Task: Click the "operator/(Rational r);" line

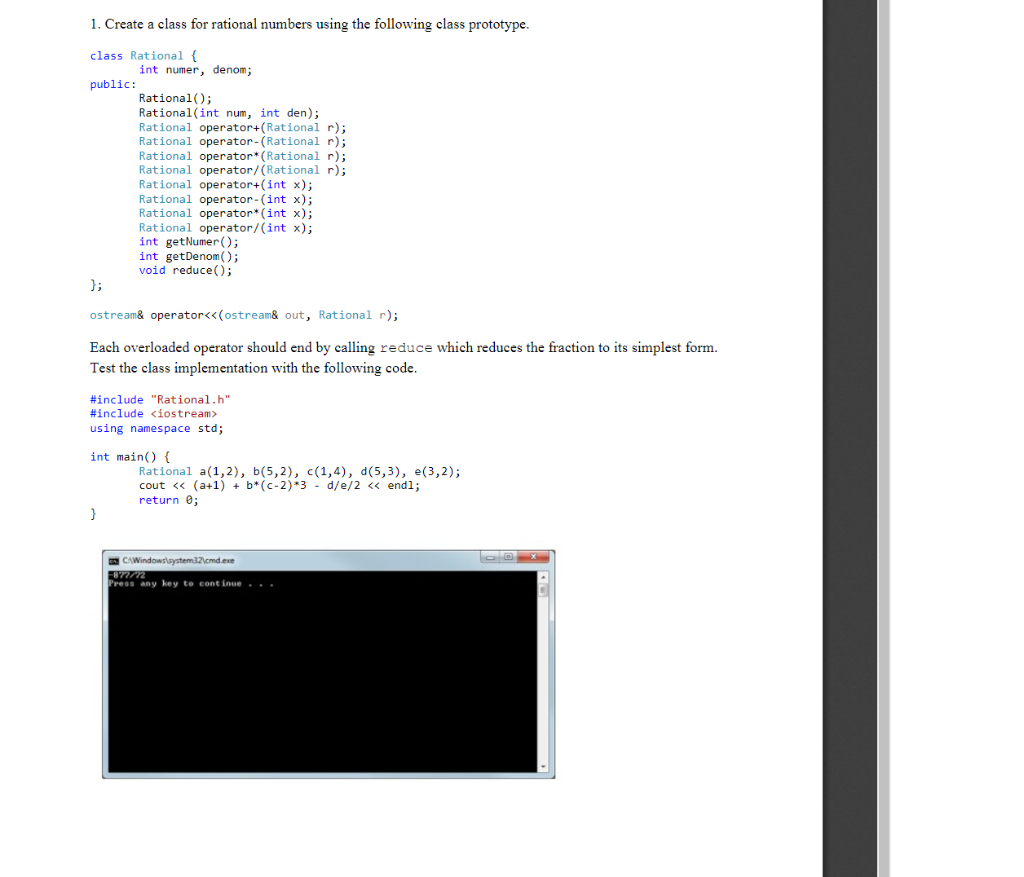Action: 242,170
